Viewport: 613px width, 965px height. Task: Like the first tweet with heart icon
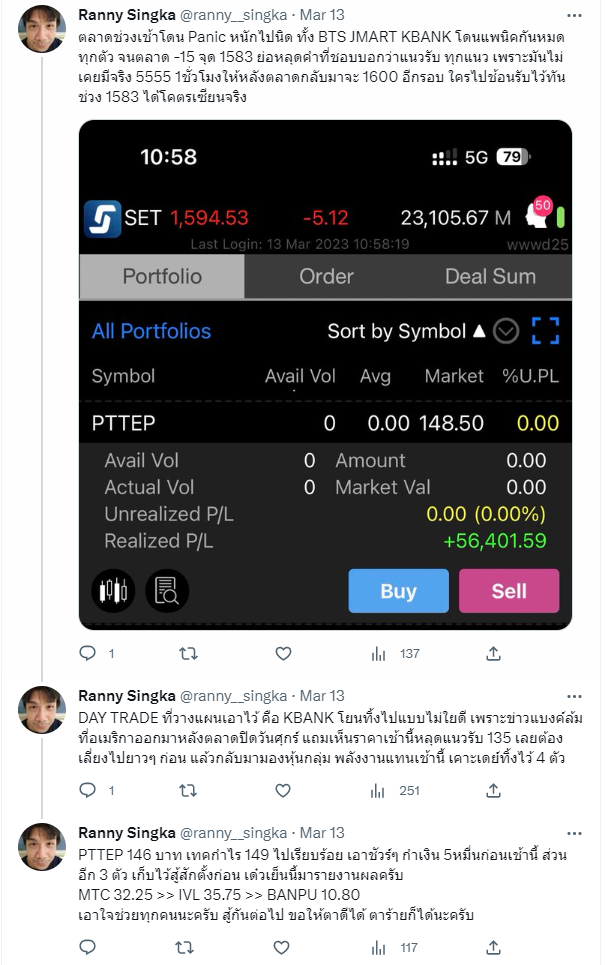tap(283, 653)
